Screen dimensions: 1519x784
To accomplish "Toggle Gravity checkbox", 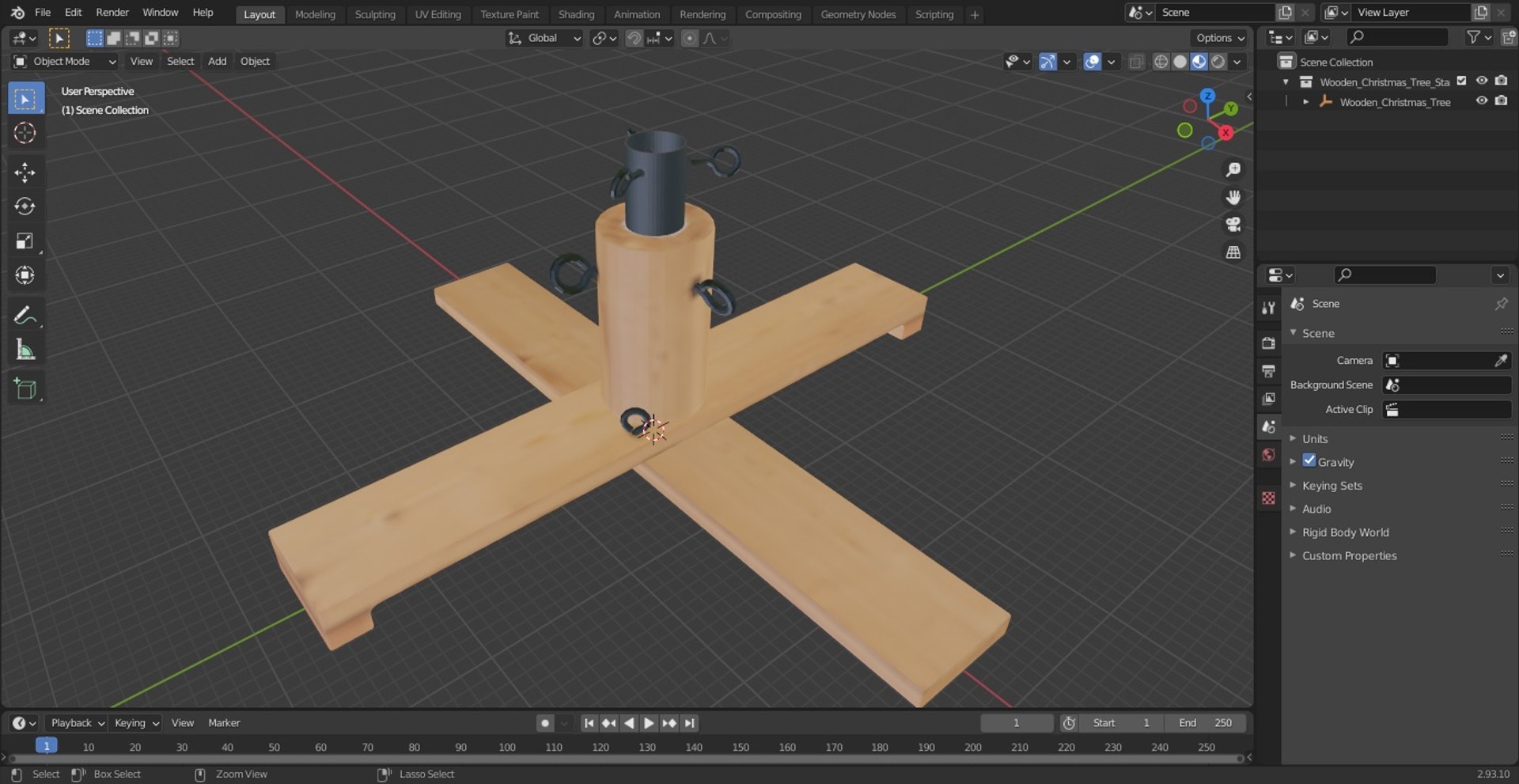I will click(x=1309, y=461).
